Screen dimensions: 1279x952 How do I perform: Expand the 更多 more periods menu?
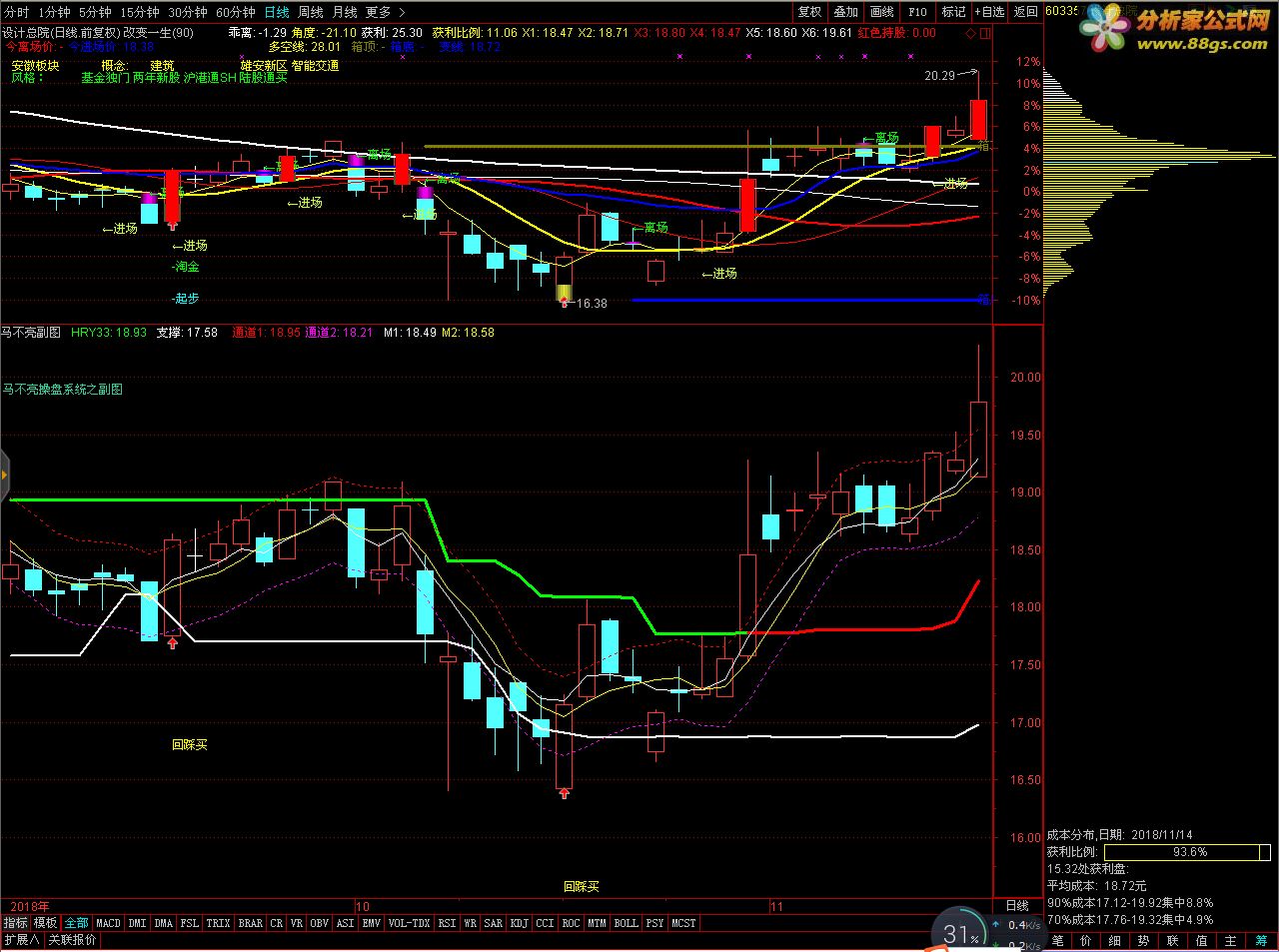(385, 12)
